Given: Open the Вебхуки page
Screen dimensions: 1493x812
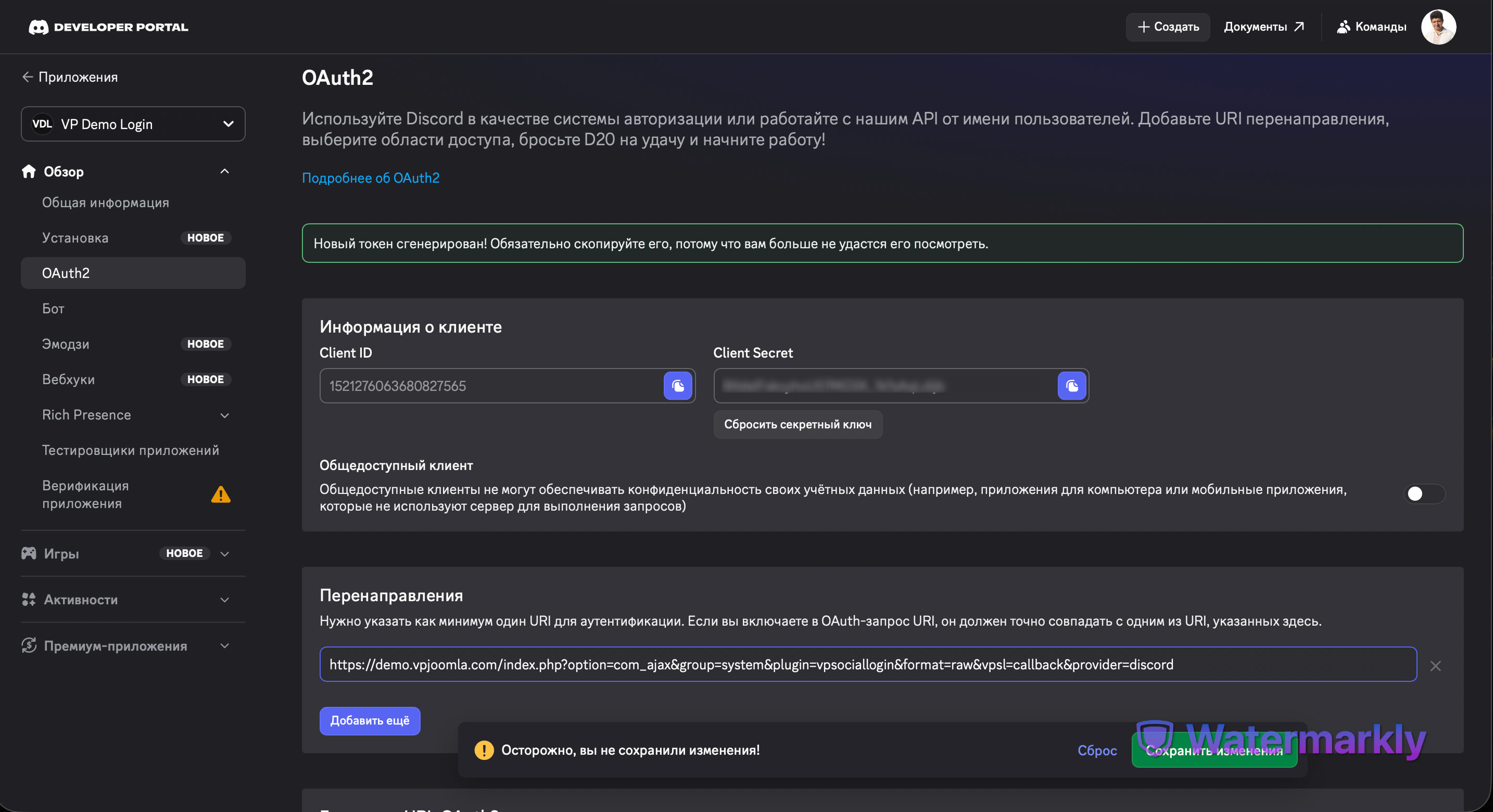Looking at the screenshot, I should coord(68,379).
